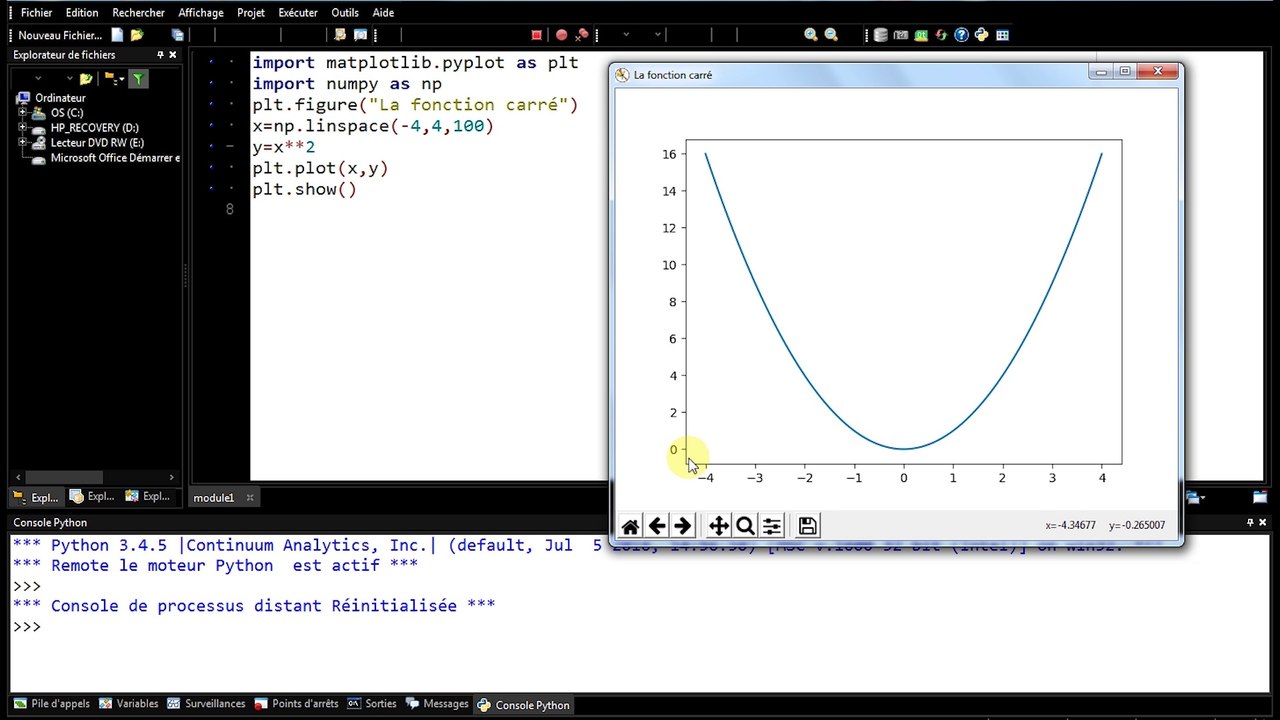
Task: Close the module1 tab
Action: (x=250, y=497)
